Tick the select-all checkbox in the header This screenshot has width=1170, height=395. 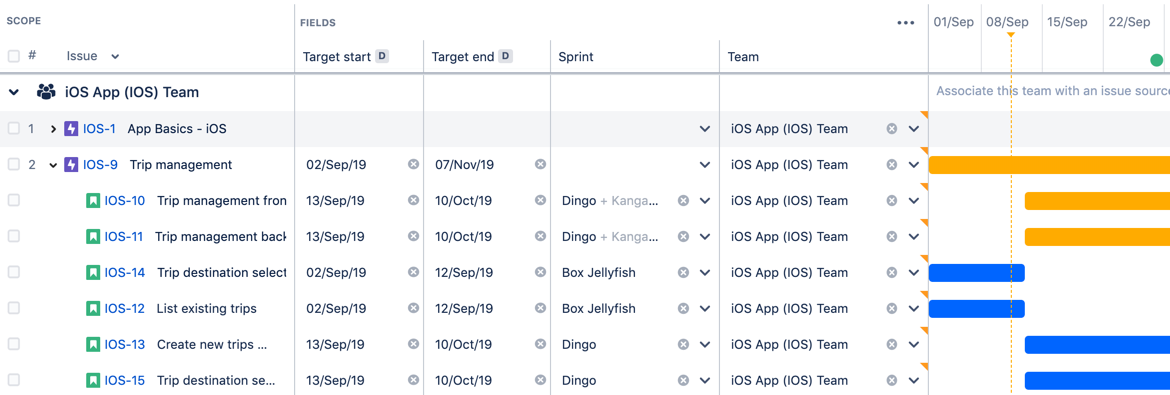[x=13, y=56]
